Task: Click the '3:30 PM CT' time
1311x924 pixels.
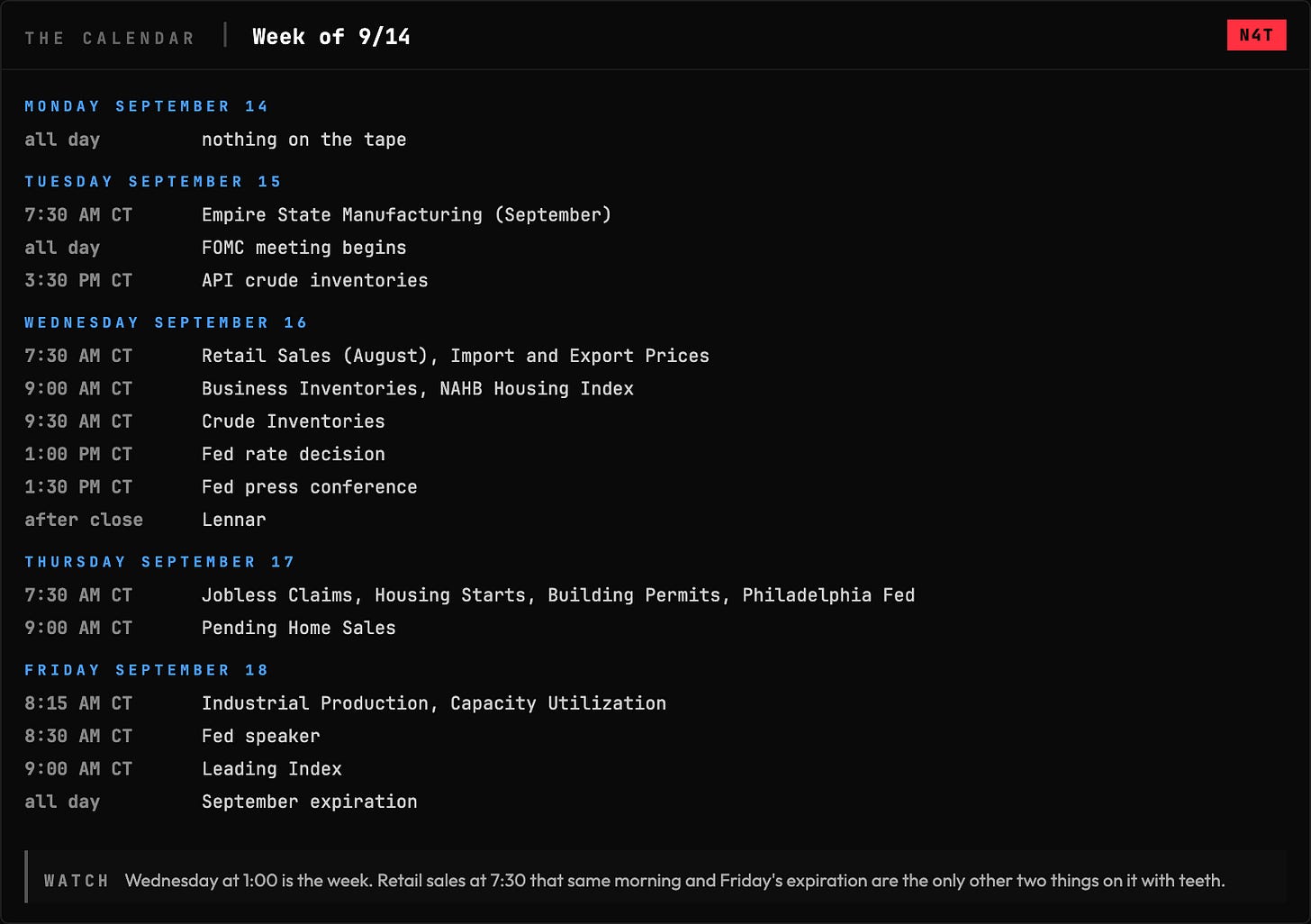Action: tap(78, 280)
